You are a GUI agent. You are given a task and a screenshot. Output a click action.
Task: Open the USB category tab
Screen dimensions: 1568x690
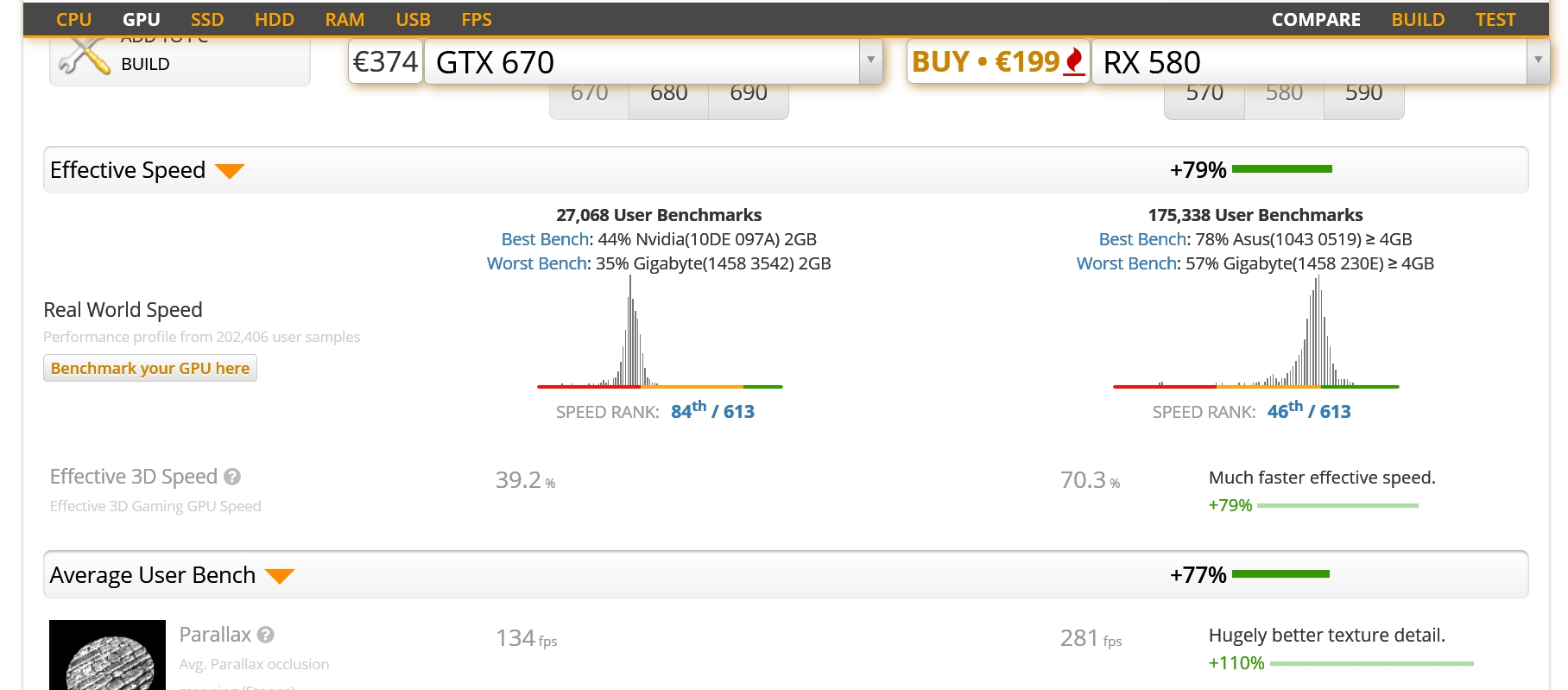413,19
